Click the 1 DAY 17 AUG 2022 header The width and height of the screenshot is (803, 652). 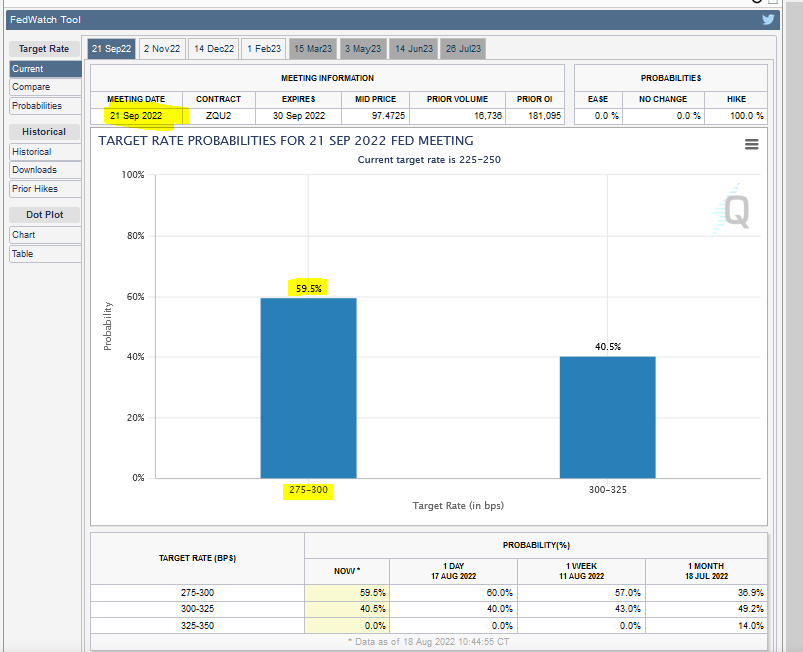453,571
